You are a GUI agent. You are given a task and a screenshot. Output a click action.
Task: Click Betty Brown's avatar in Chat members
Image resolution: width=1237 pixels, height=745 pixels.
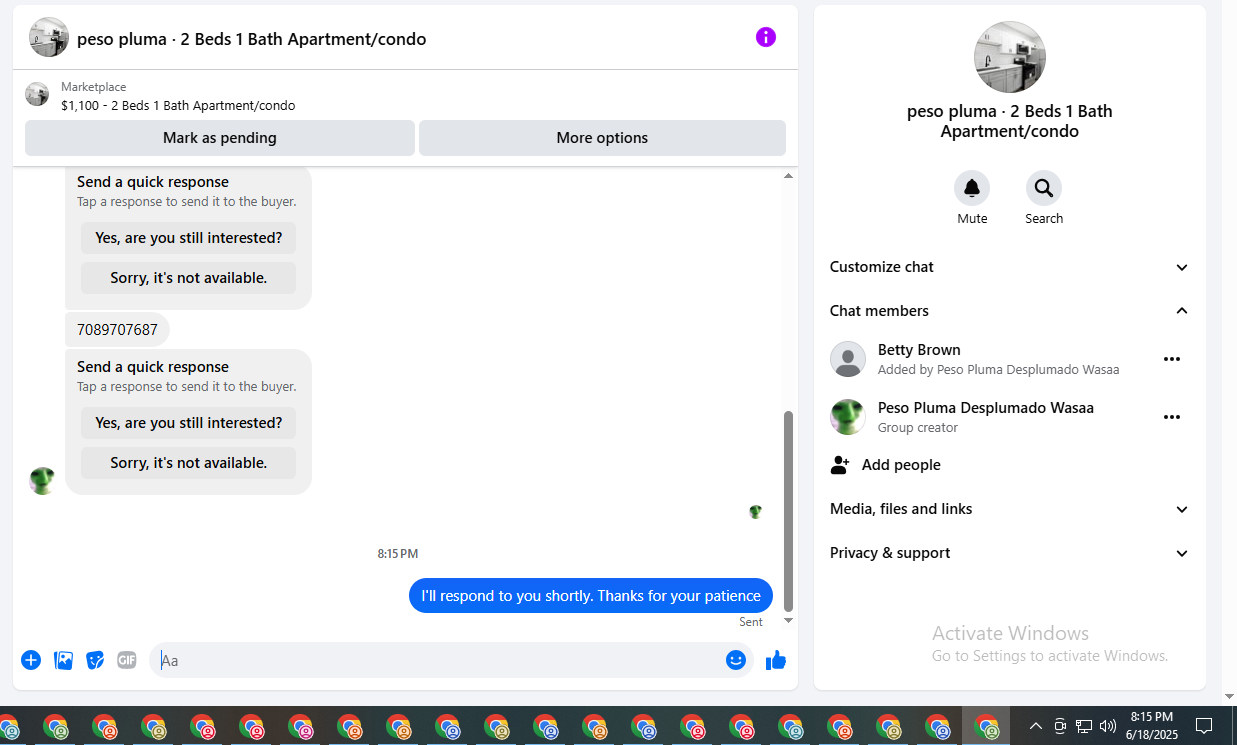point(848,359)
